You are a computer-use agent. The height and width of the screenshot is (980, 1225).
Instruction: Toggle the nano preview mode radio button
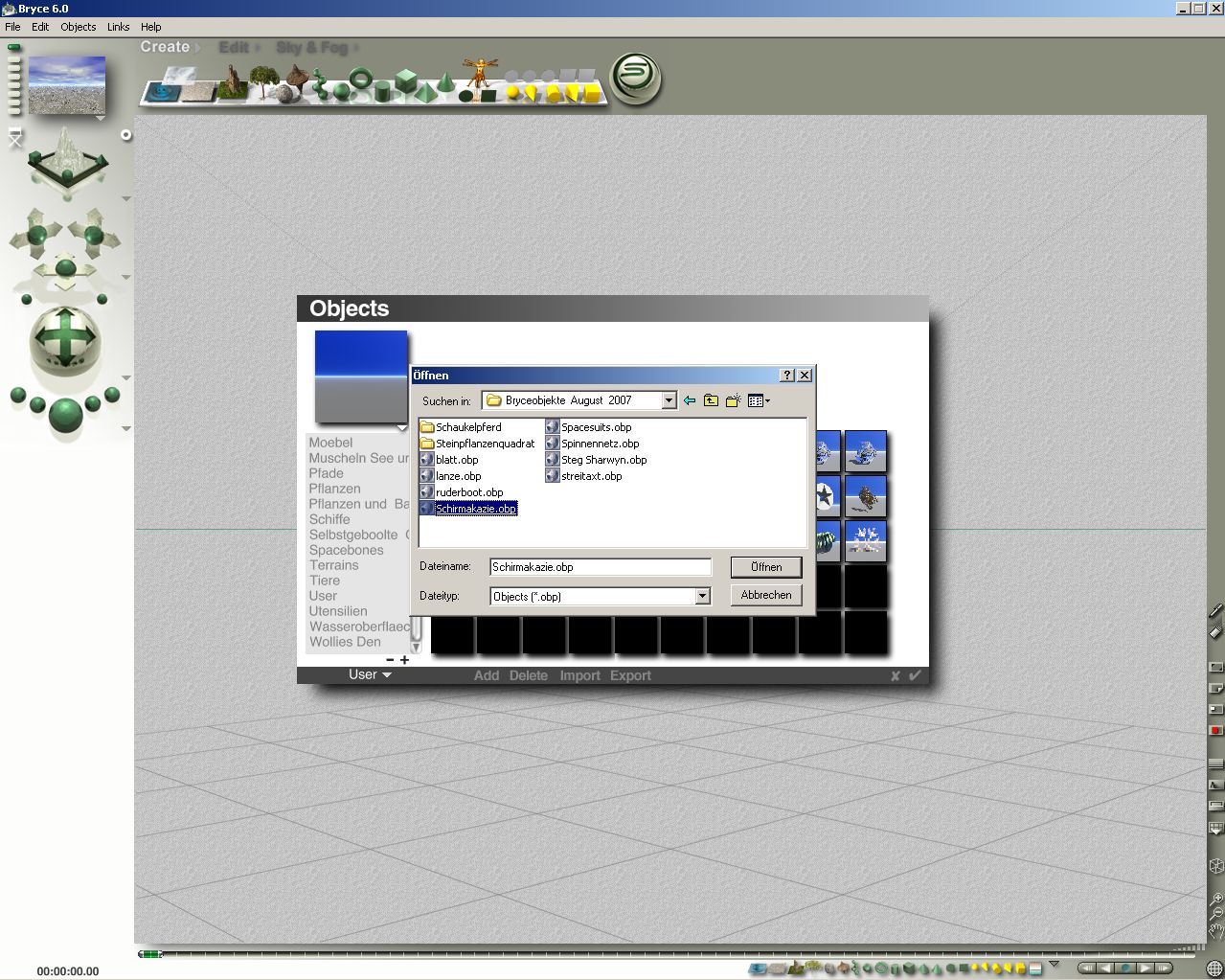click(x=125, y=135)
